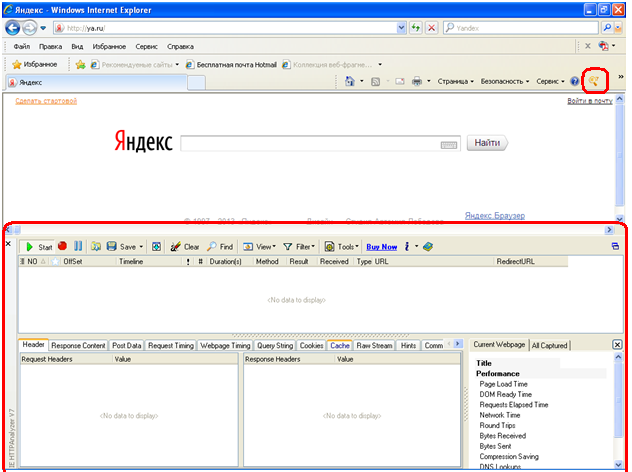Open the HTTP Analyzer toolbar icon in IE

594,81
